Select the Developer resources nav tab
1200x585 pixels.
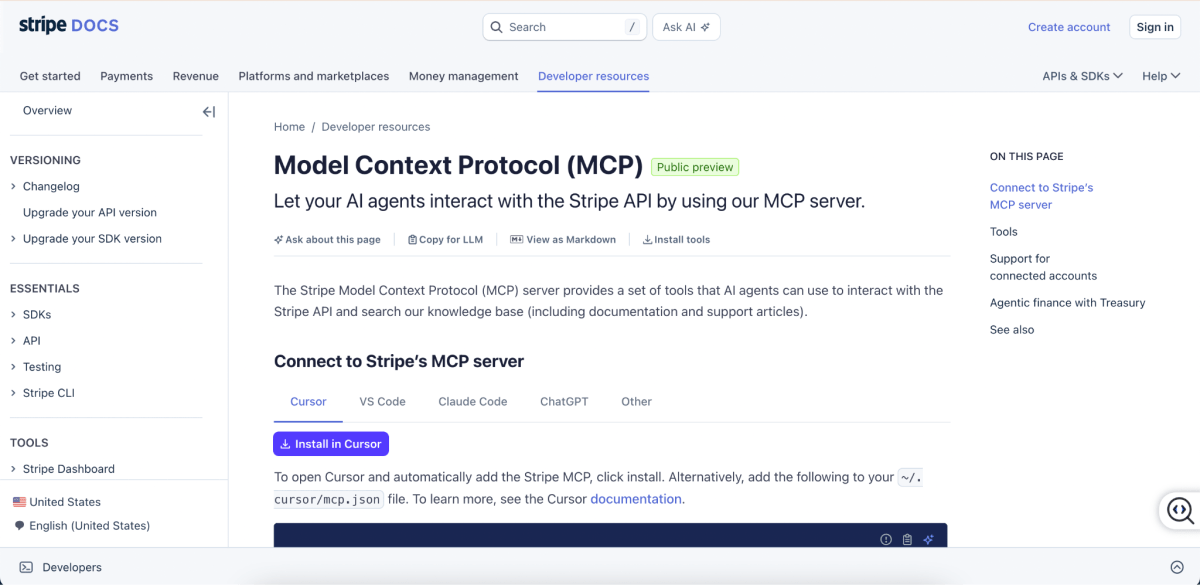tap(593, 76)
